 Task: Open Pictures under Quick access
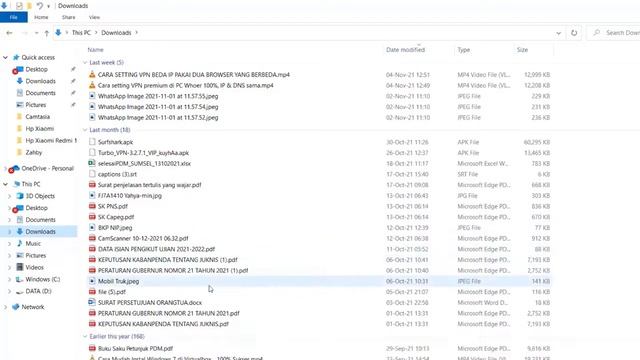(36, 105)
